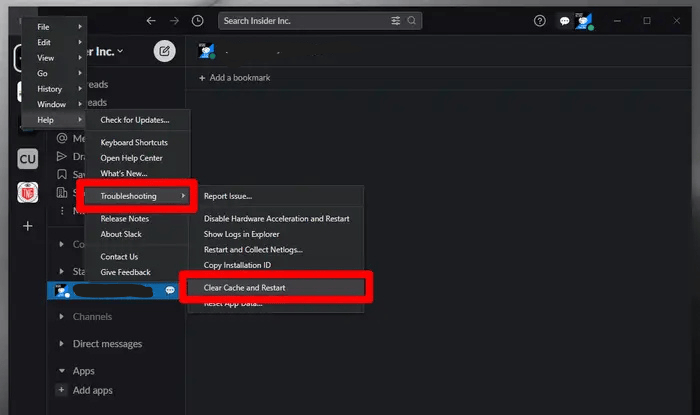The image size is (700, 415).
Task: Choose Clear Cache and Restart
Action: tap(275, 288)
